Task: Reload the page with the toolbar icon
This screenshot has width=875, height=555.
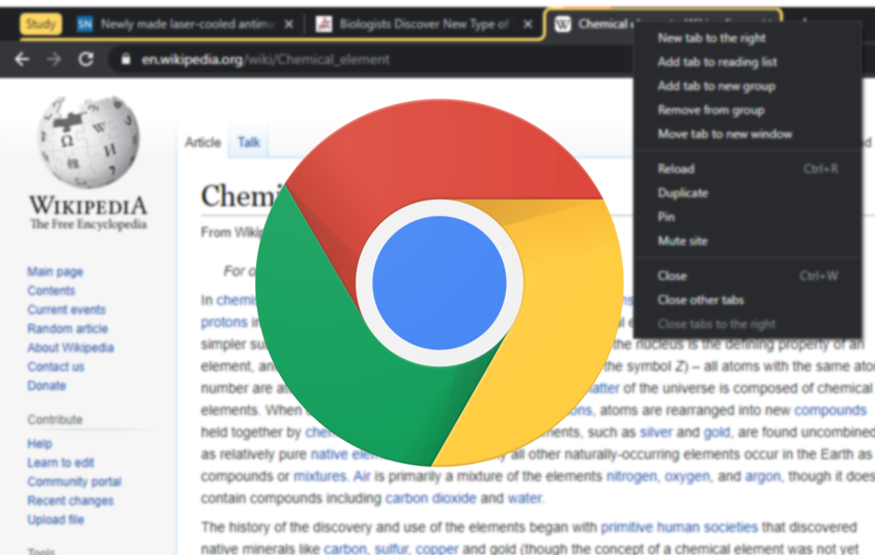Action: tap(86, 59)
